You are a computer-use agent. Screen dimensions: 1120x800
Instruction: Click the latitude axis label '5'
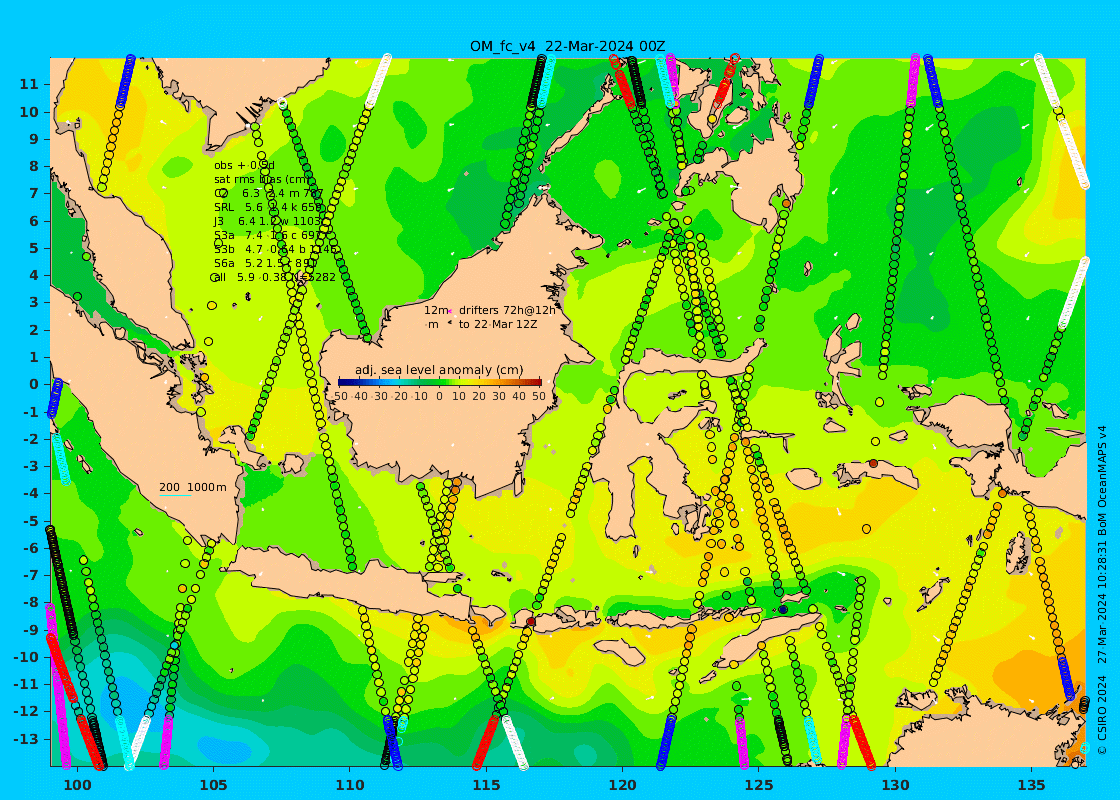34,248
